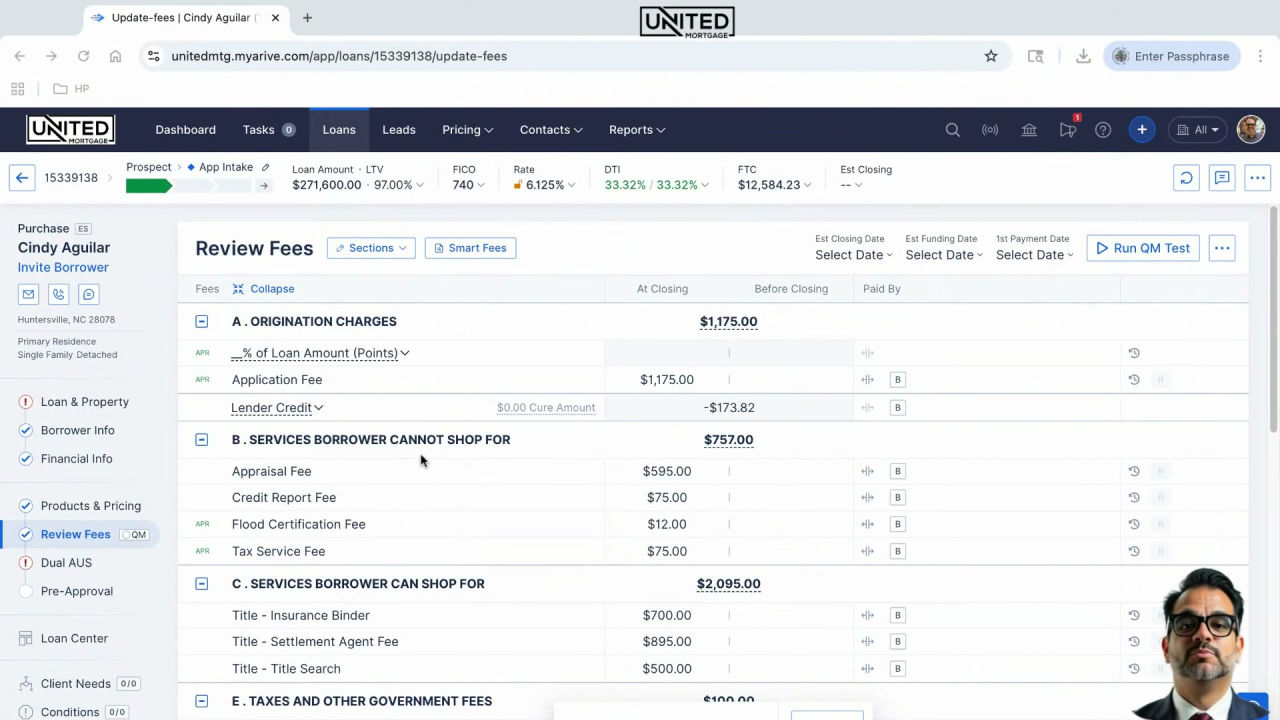Click the split icon on Credit Report Fee
Viewport: 1280px width, 720px height.
[x=867, y=497]
